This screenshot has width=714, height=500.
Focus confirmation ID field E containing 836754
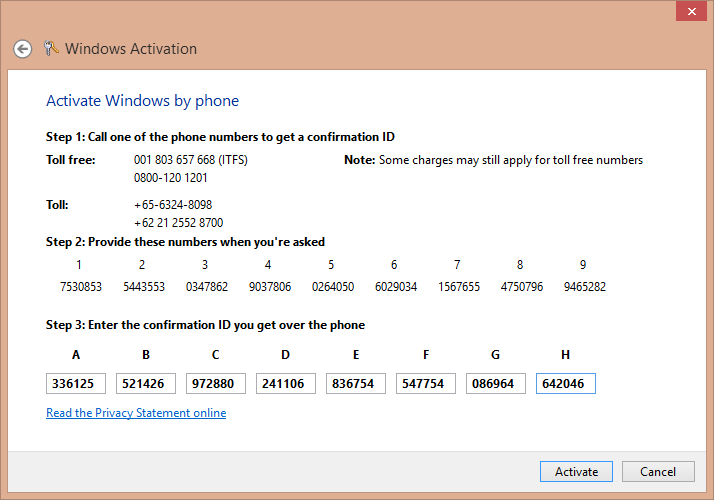tap(356, 383)
